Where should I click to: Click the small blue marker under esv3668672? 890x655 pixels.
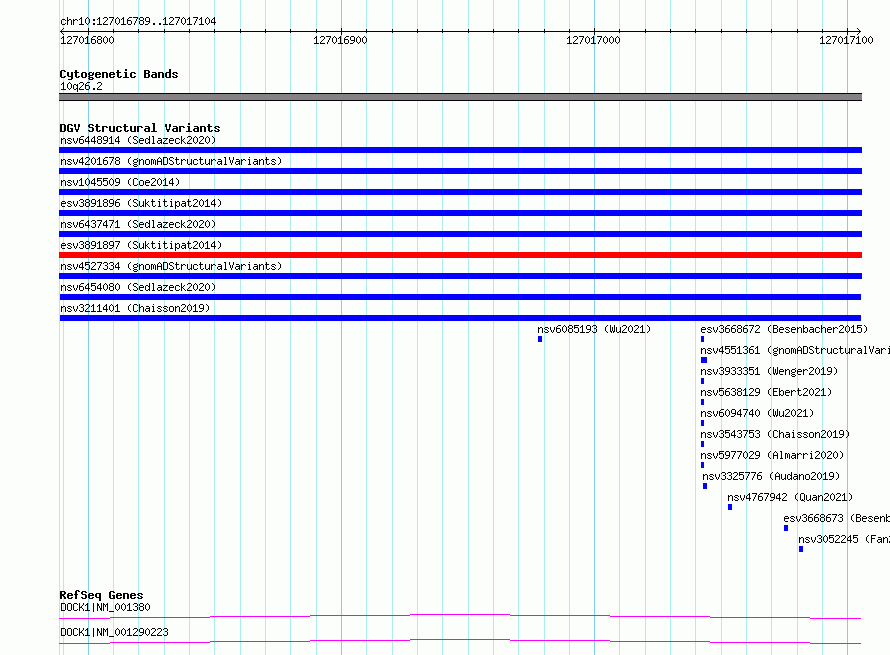702,339
